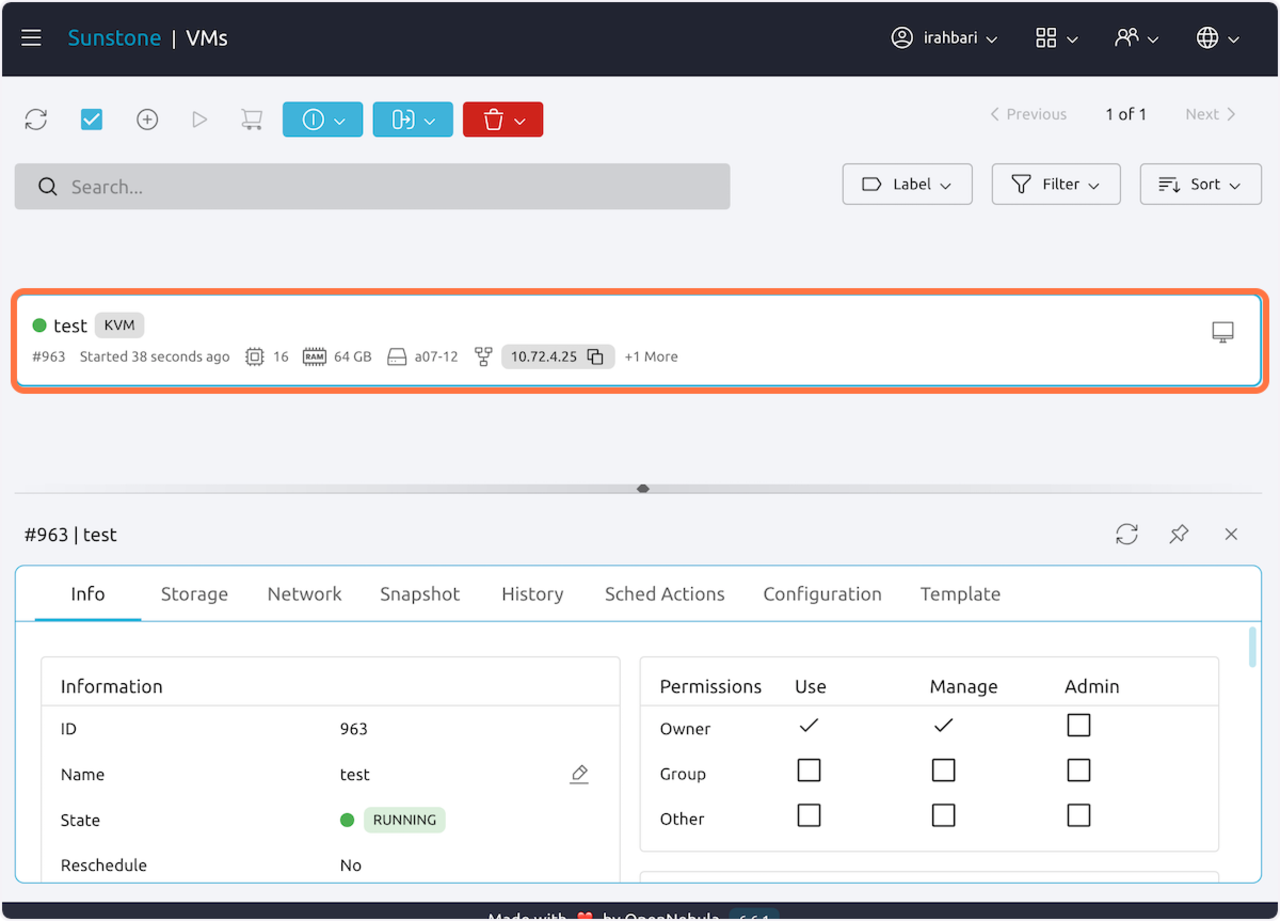This screenshot has width=1280, height=921.
Task: Open the Sort dropdown
Action: click(x=1200, y=184)
